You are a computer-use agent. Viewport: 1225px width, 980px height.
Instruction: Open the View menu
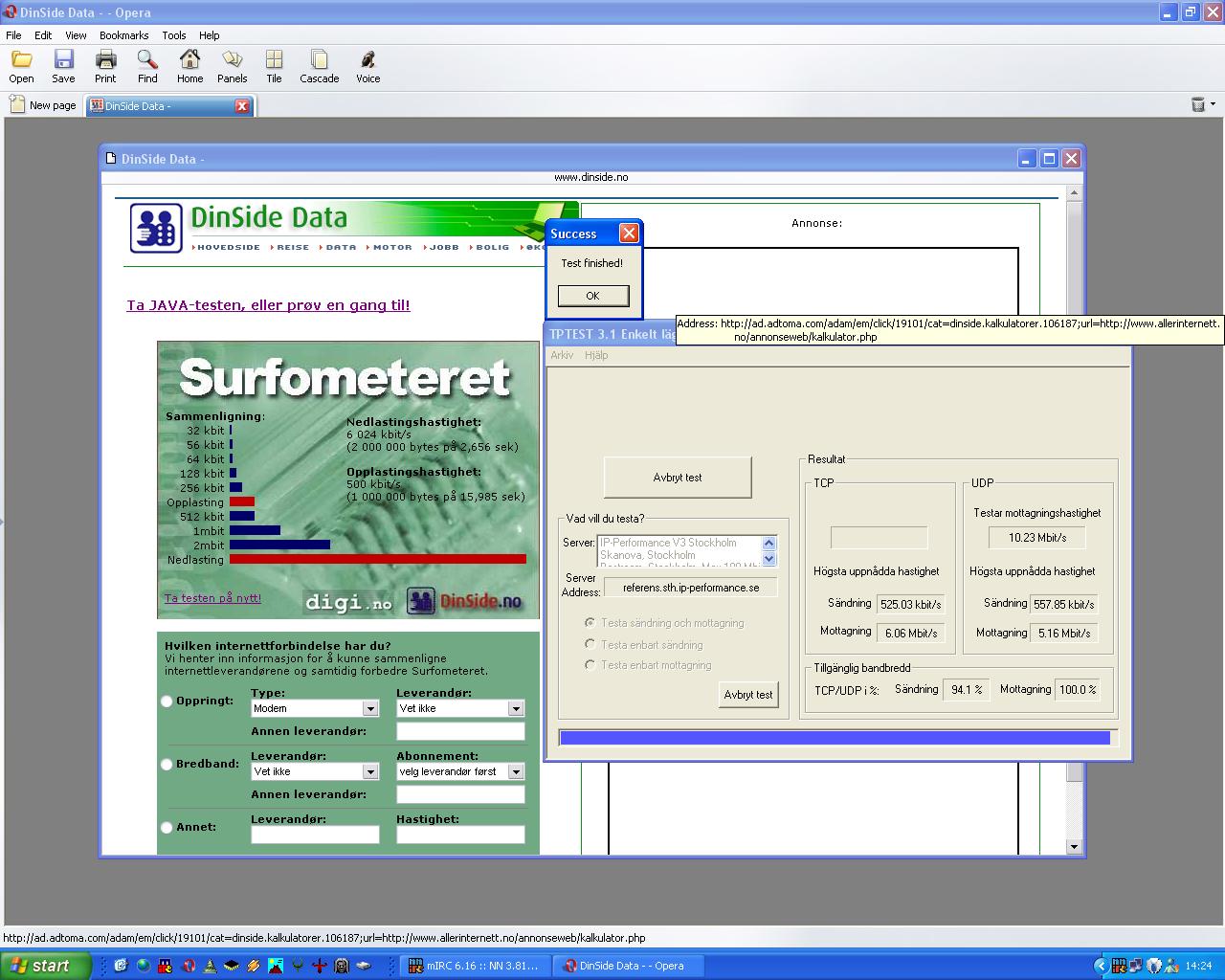76,35
